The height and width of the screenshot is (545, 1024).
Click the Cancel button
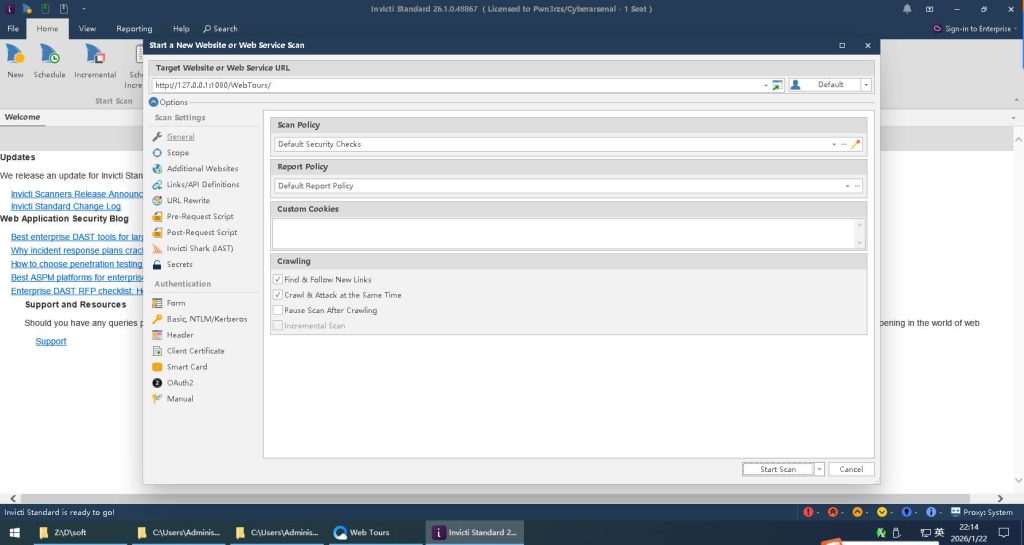851,469
